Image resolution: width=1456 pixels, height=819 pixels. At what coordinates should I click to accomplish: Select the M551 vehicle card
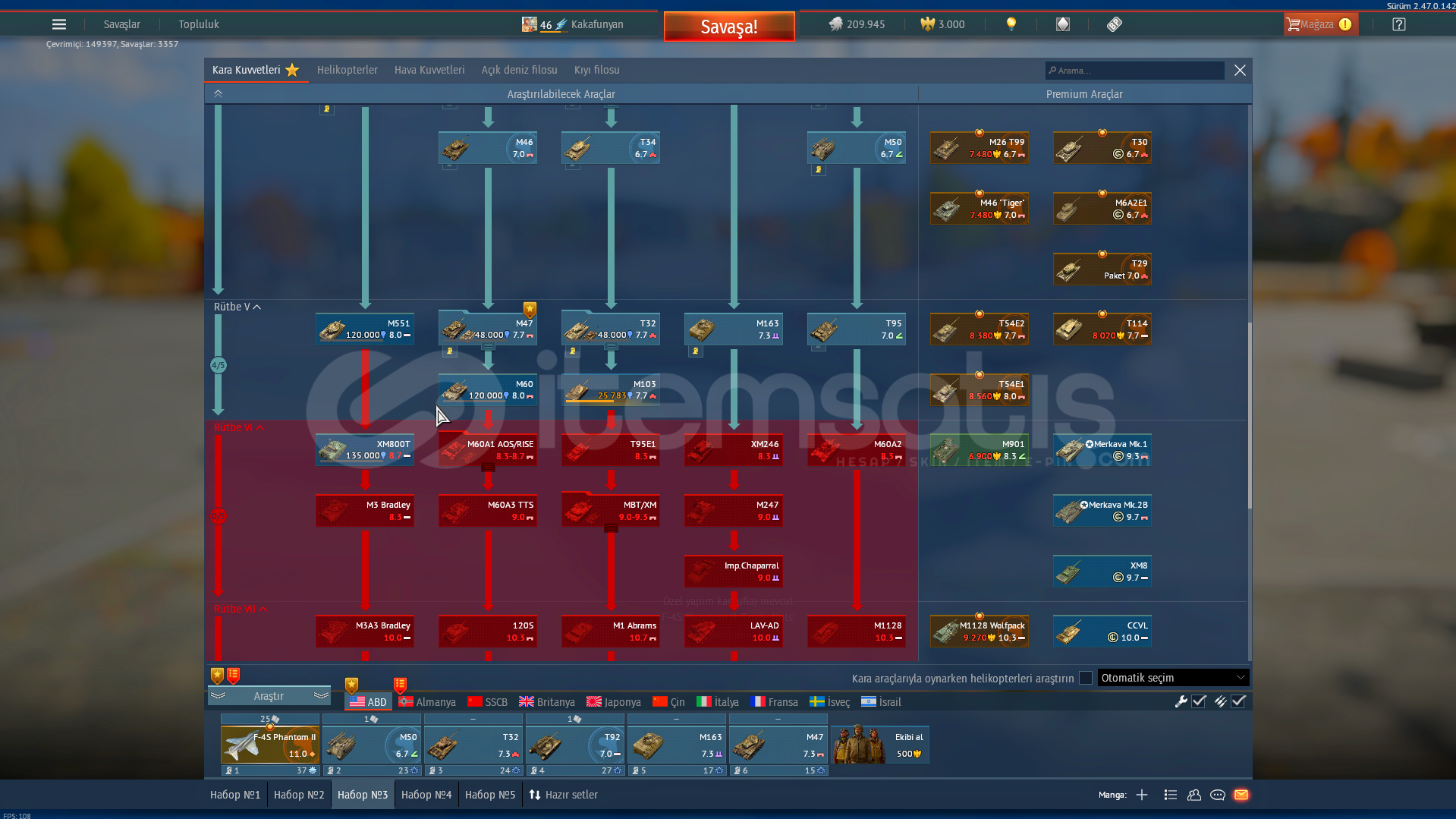click(365, 329)
